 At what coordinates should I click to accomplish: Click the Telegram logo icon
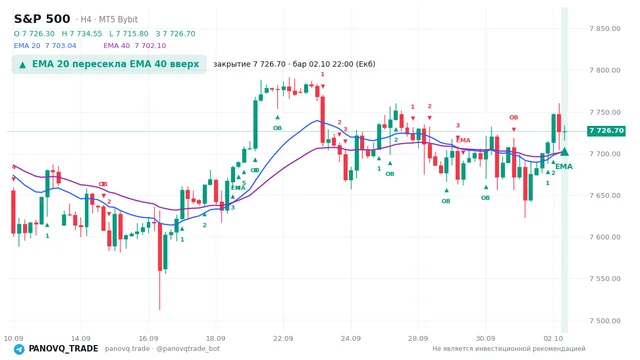[19, 349]
